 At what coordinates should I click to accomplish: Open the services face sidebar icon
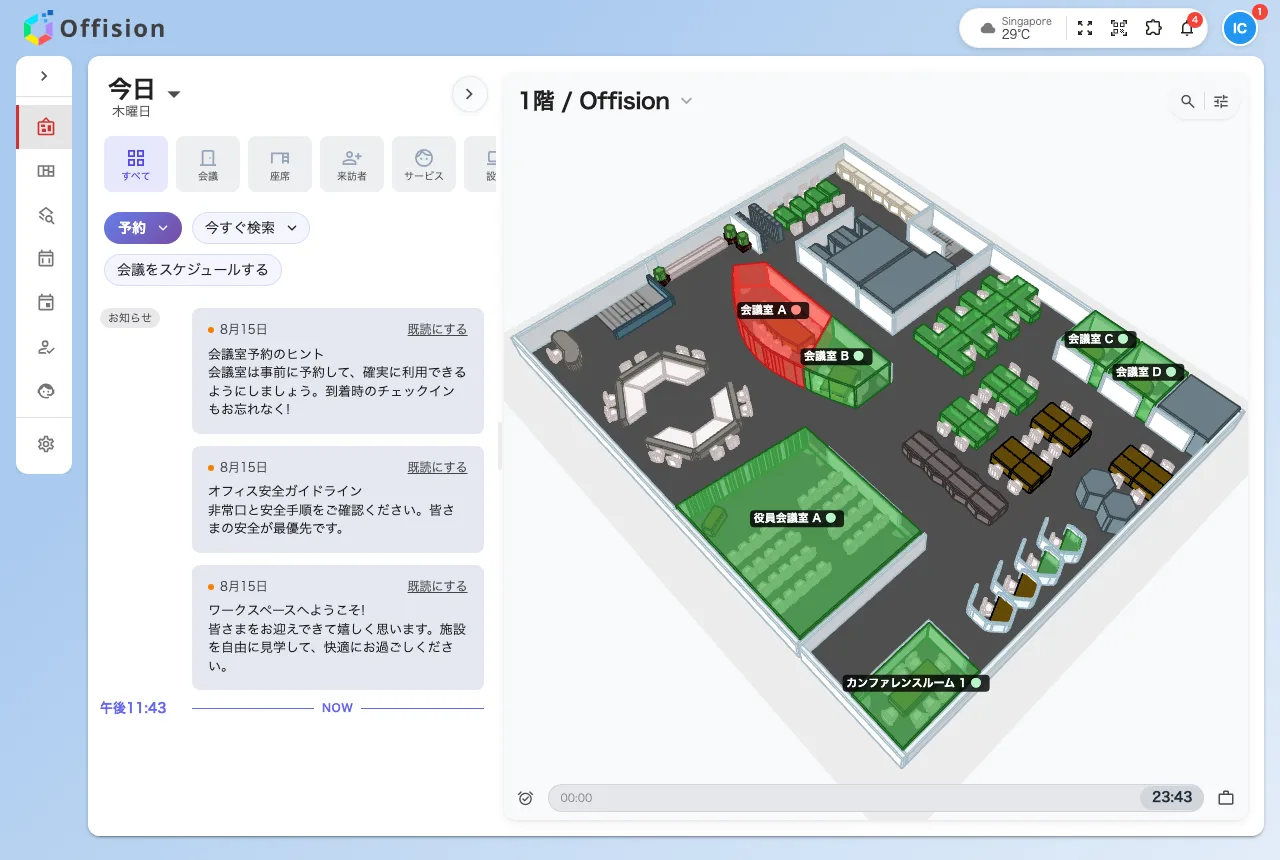45,391
